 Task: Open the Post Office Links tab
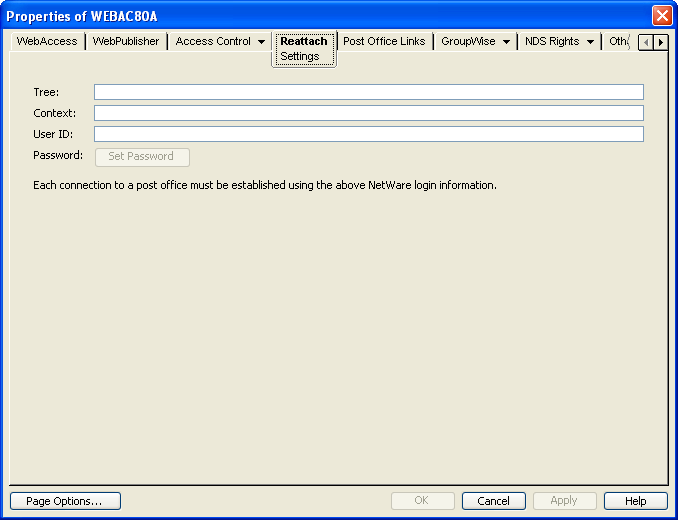(384, 41)
